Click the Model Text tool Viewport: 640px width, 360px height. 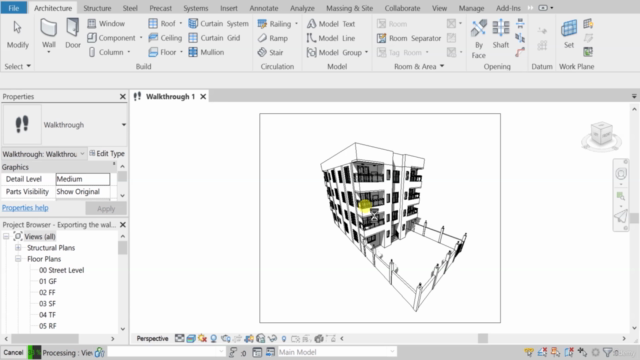click(331, 24)
